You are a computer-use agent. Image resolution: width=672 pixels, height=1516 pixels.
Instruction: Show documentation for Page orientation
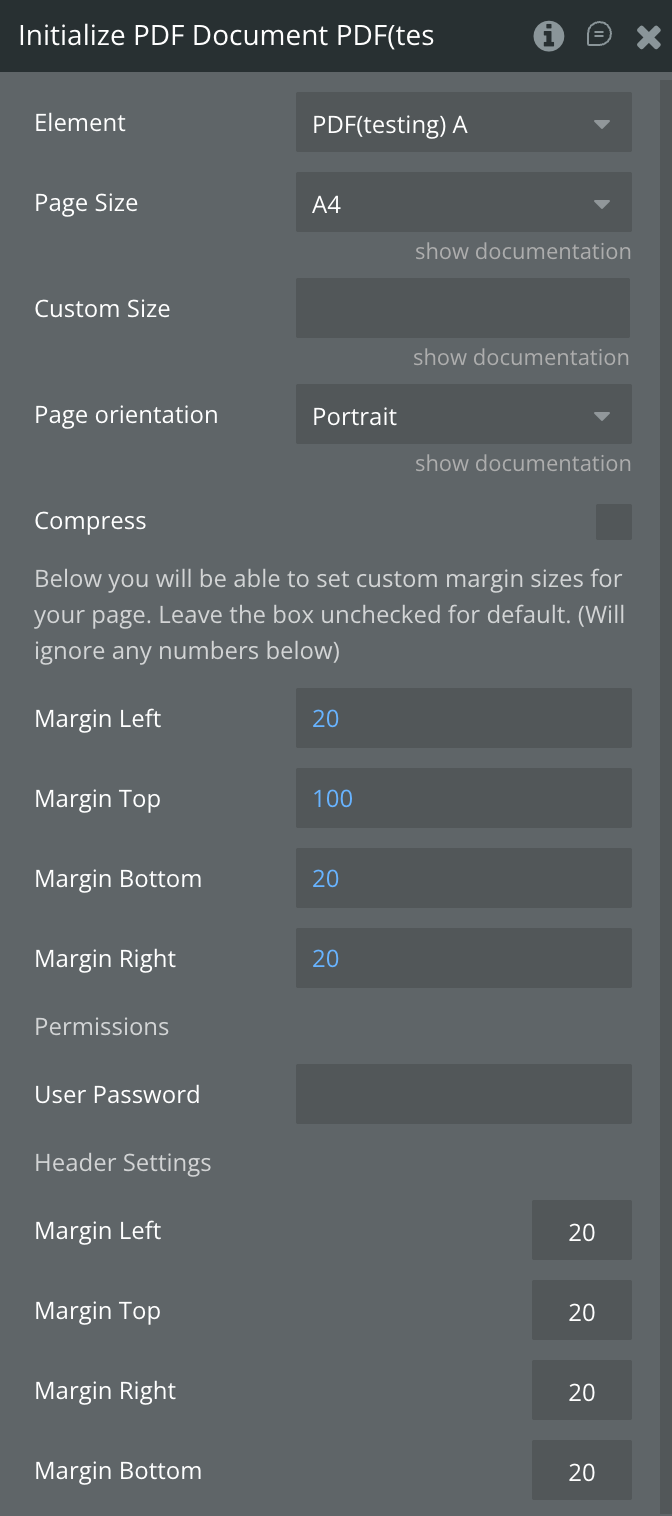click(x=523, y=463)
